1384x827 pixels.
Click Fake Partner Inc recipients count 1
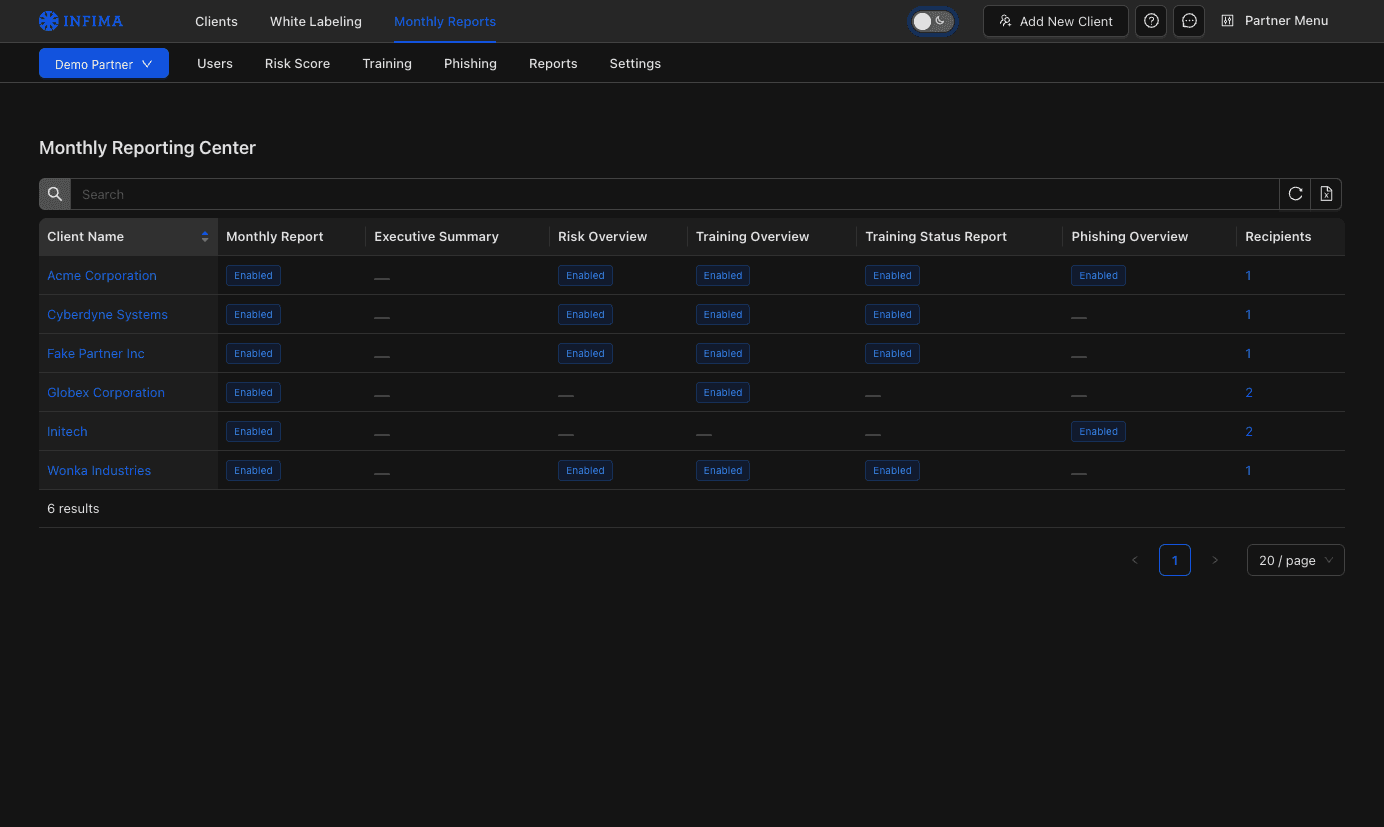[x=1248, y=353]
